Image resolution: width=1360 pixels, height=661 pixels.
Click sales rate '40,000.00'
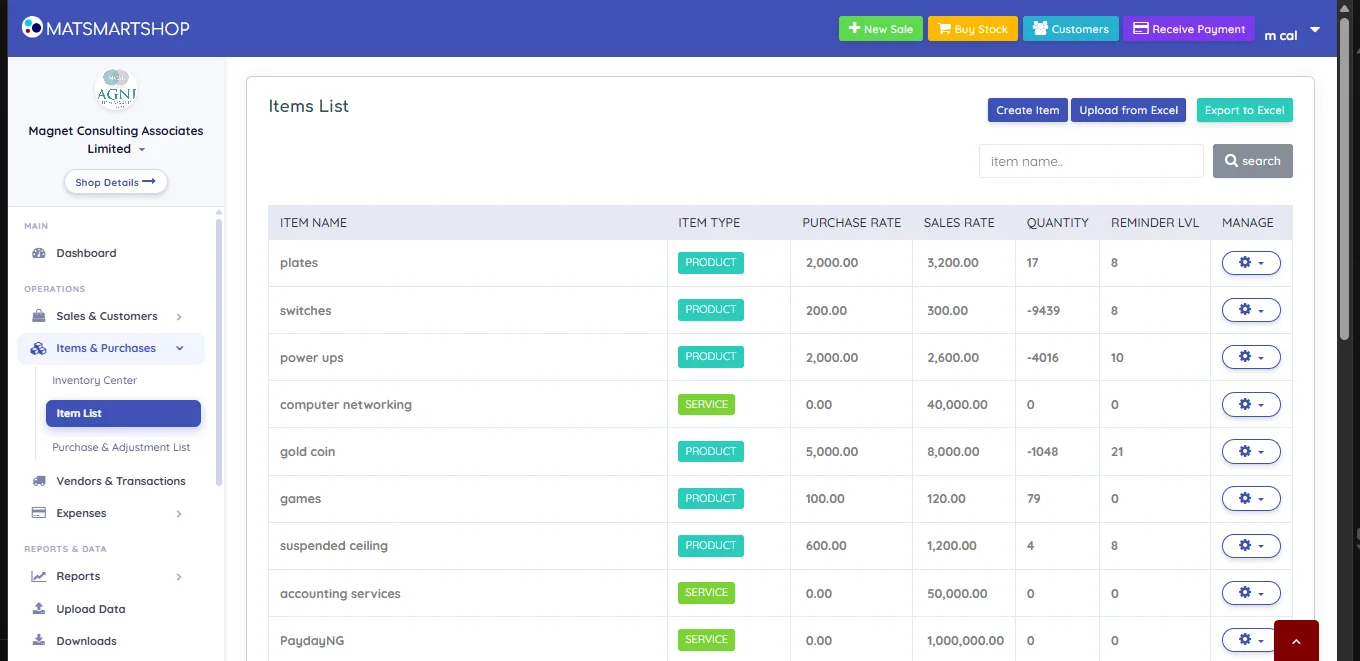coord(957,405)
